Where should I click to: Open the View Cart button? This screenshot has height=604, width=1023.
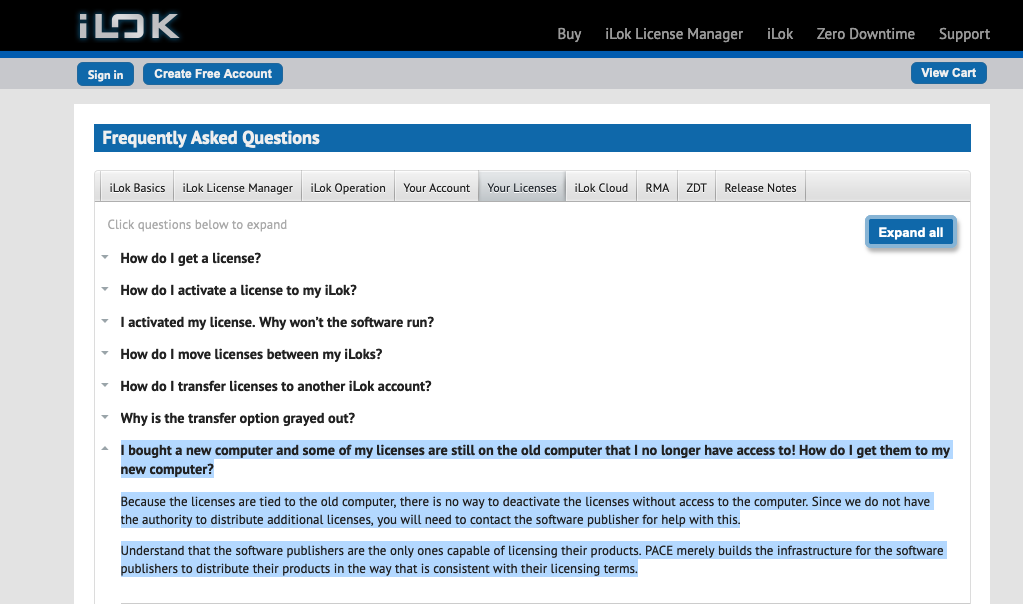click(949, 73)
